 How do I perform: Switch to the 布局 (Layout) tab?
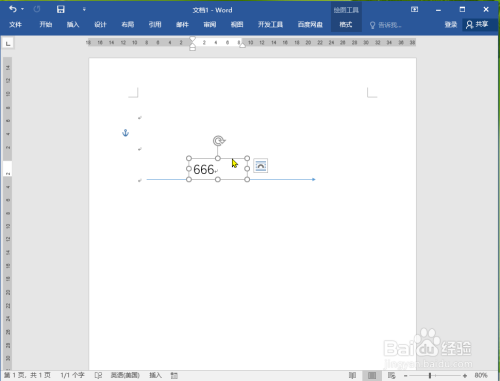point(127,24)
